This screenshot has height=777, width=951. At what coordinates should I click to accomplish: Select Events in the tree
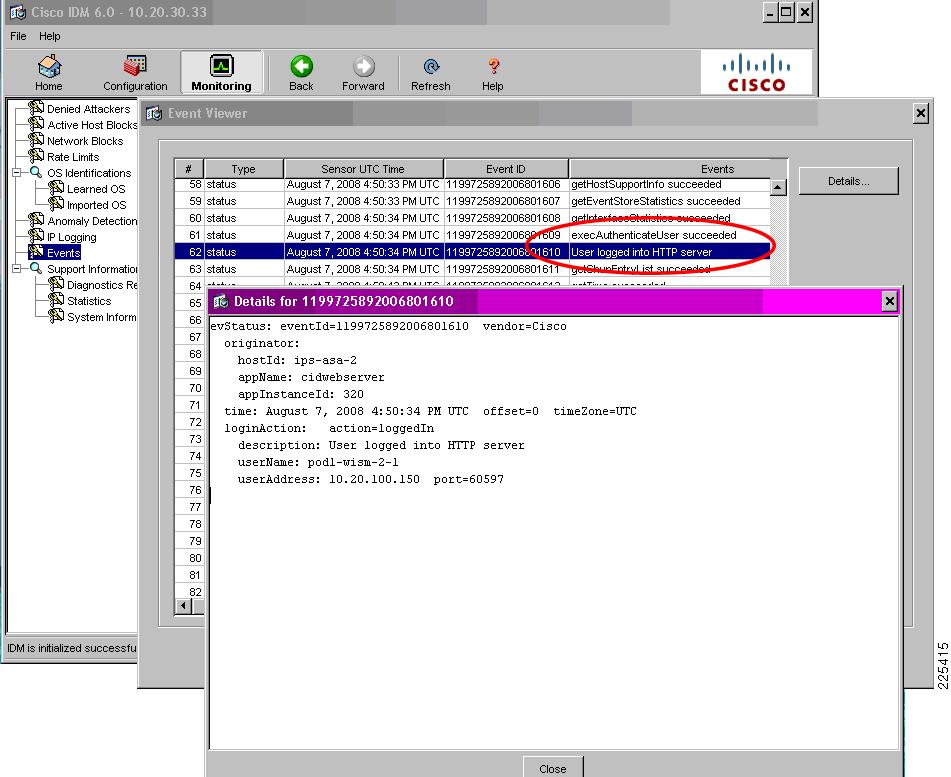(63, 253)
